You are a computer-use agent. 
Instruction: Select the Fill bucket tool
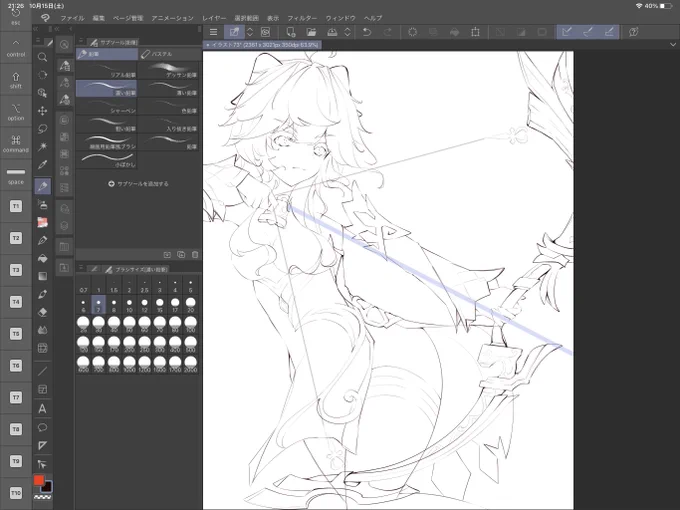42,258
